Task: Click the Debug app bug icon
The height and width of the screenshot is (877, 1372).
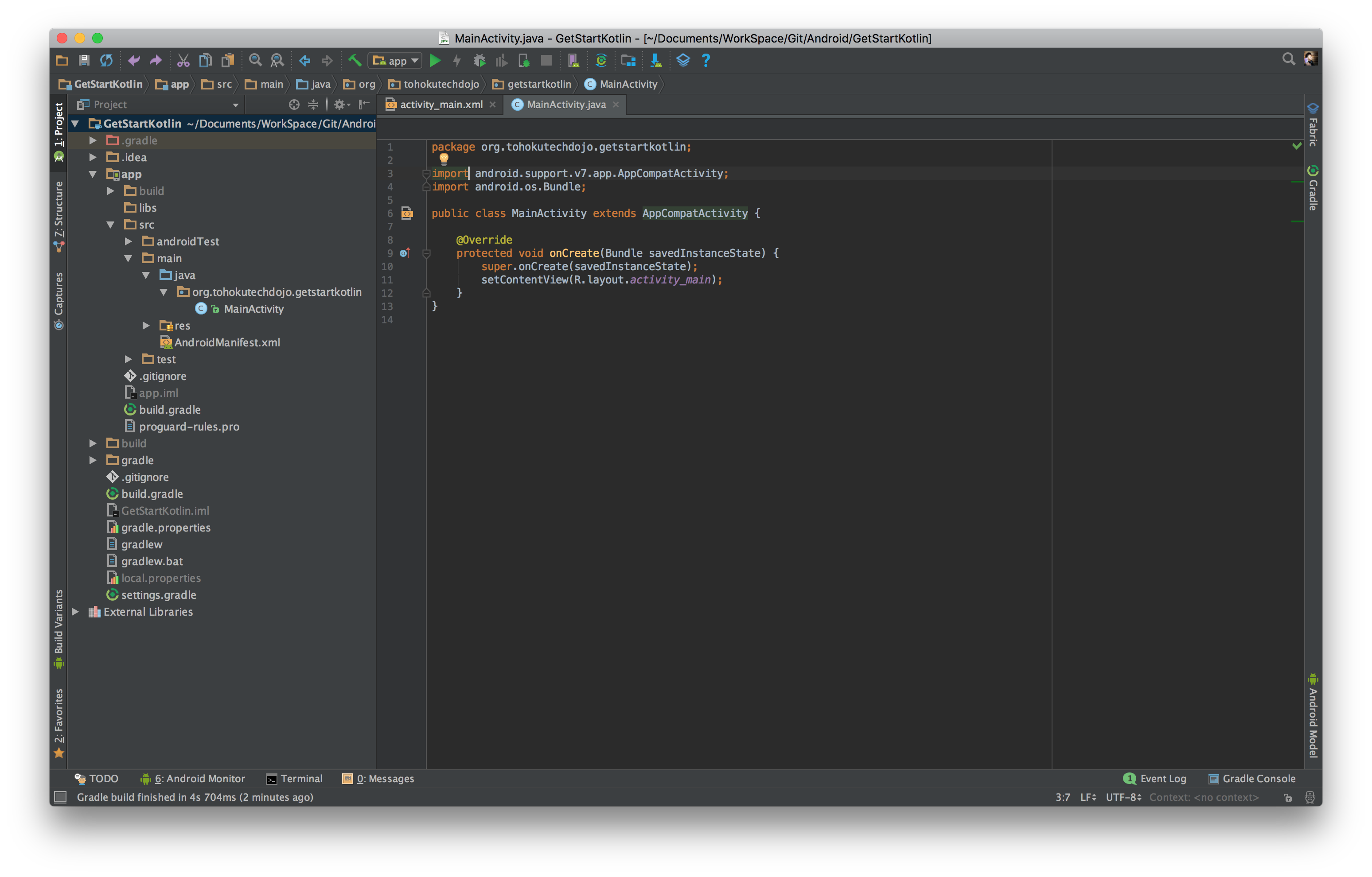Action: coord(480,60)
